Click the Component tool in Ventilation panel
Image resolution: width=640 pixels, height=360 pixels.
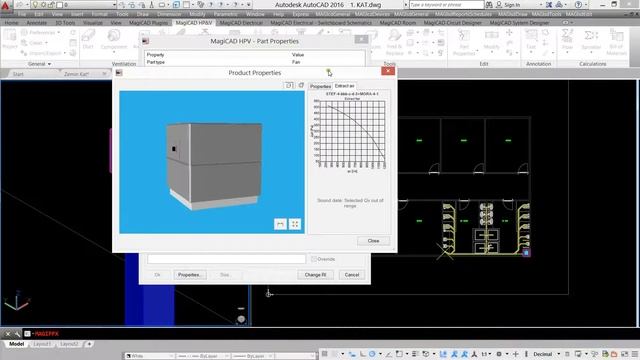click(x=114, y=40)
